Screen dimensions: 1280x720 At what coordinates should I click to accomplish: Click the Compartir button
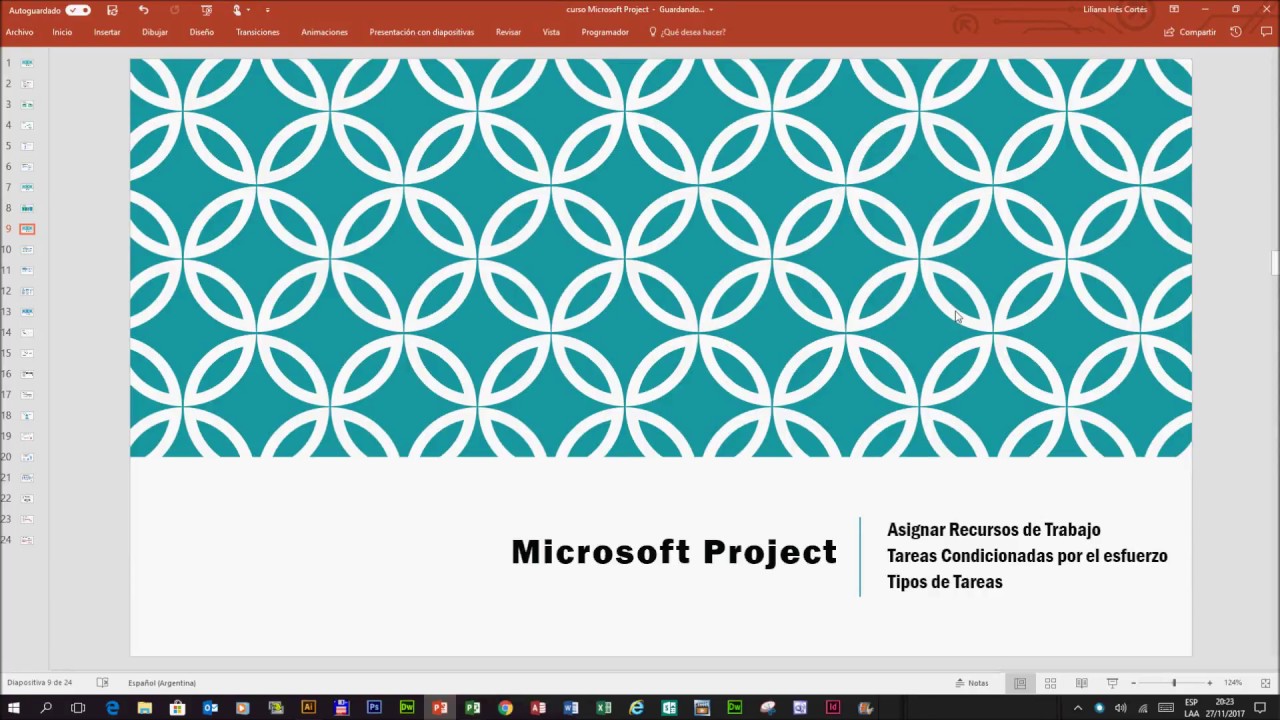pos(1190,32)
